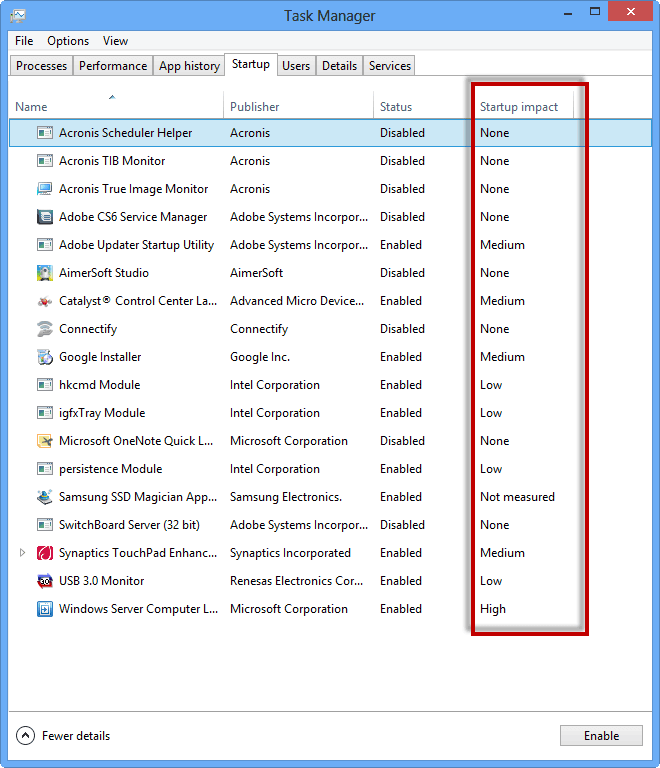
Task: Click the Fewer details label
Action: click(x=76, y=736)
